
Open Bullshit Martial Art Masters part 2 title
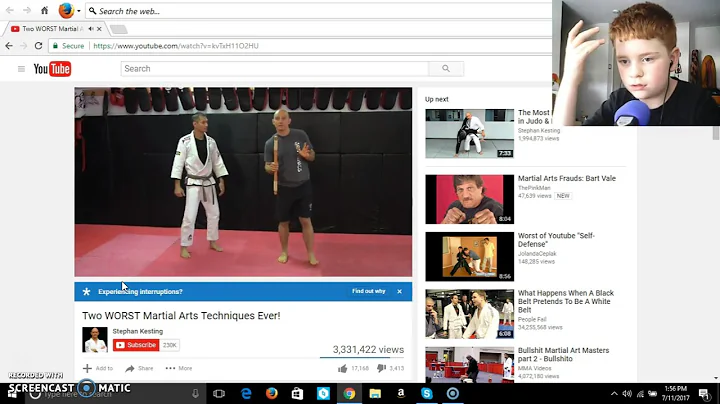(x=563, y=354)
